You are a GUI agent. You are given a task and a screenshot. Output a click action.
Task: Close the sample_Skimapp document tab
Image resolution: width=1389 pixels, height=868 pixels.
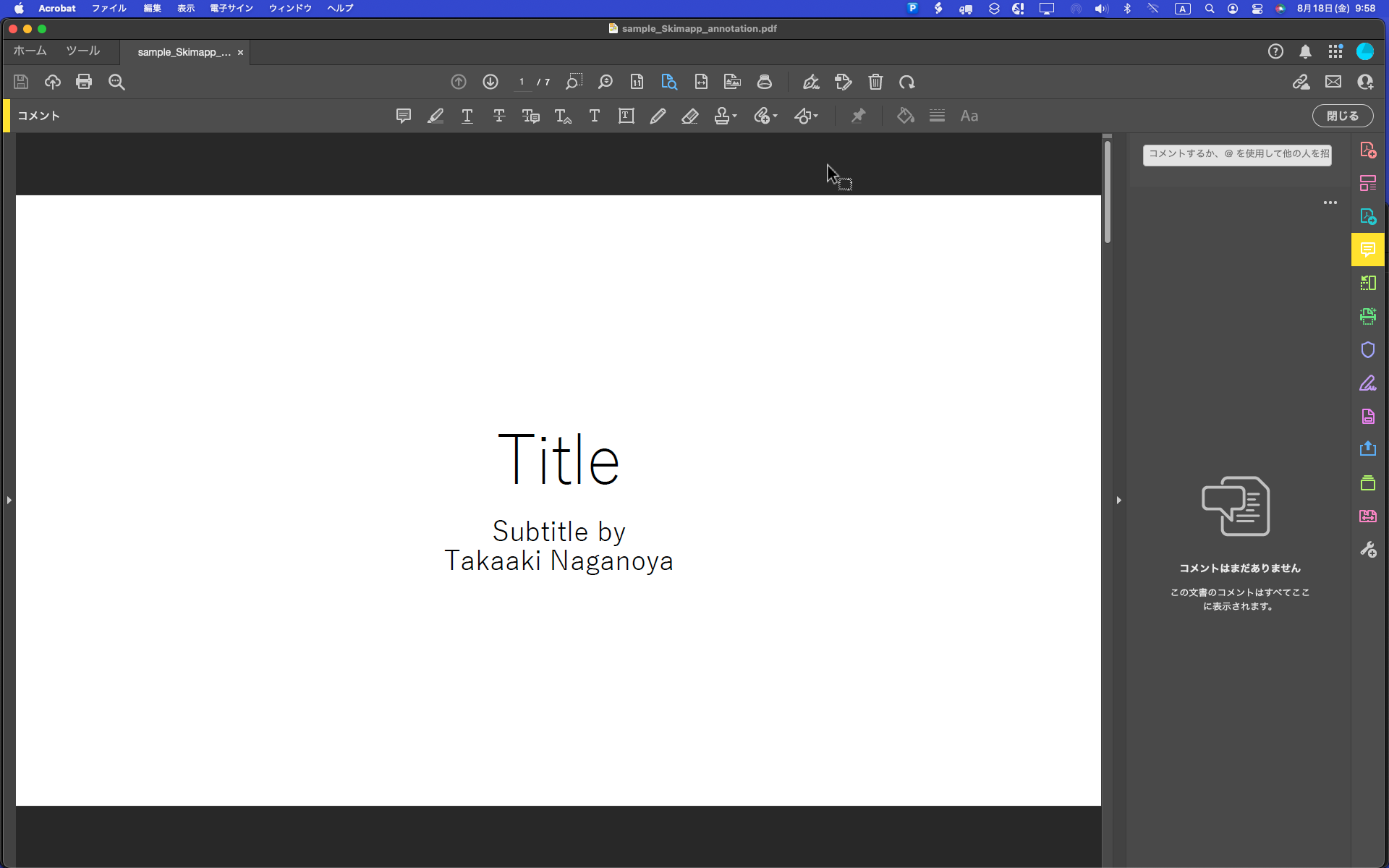240,52
